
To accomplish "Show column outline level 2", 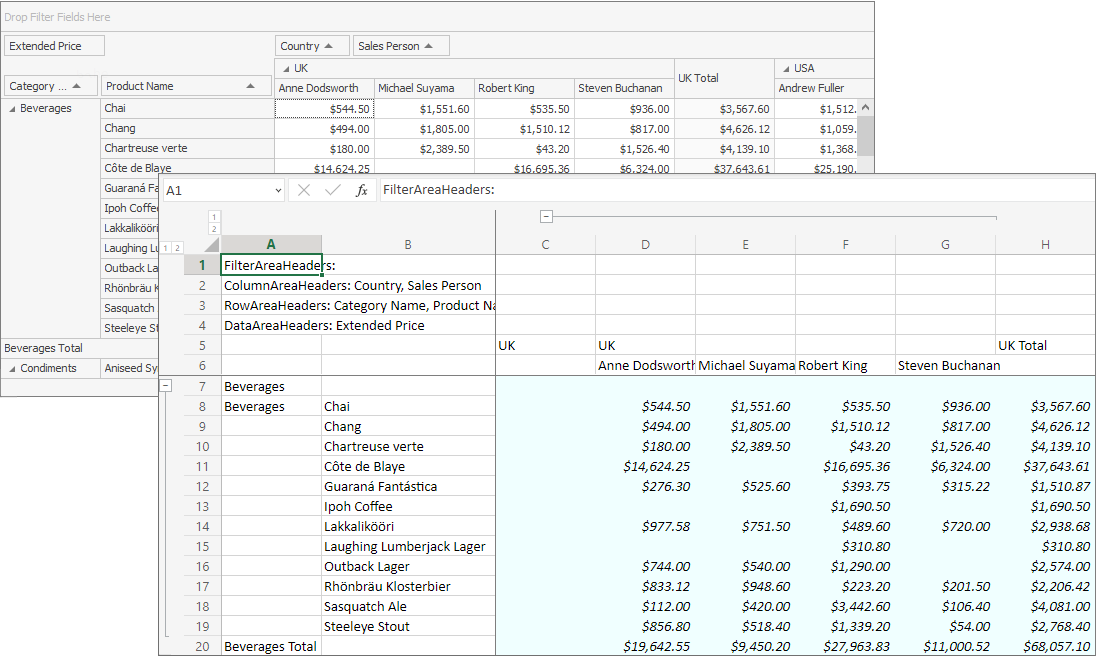I will (x=214, y=228).
